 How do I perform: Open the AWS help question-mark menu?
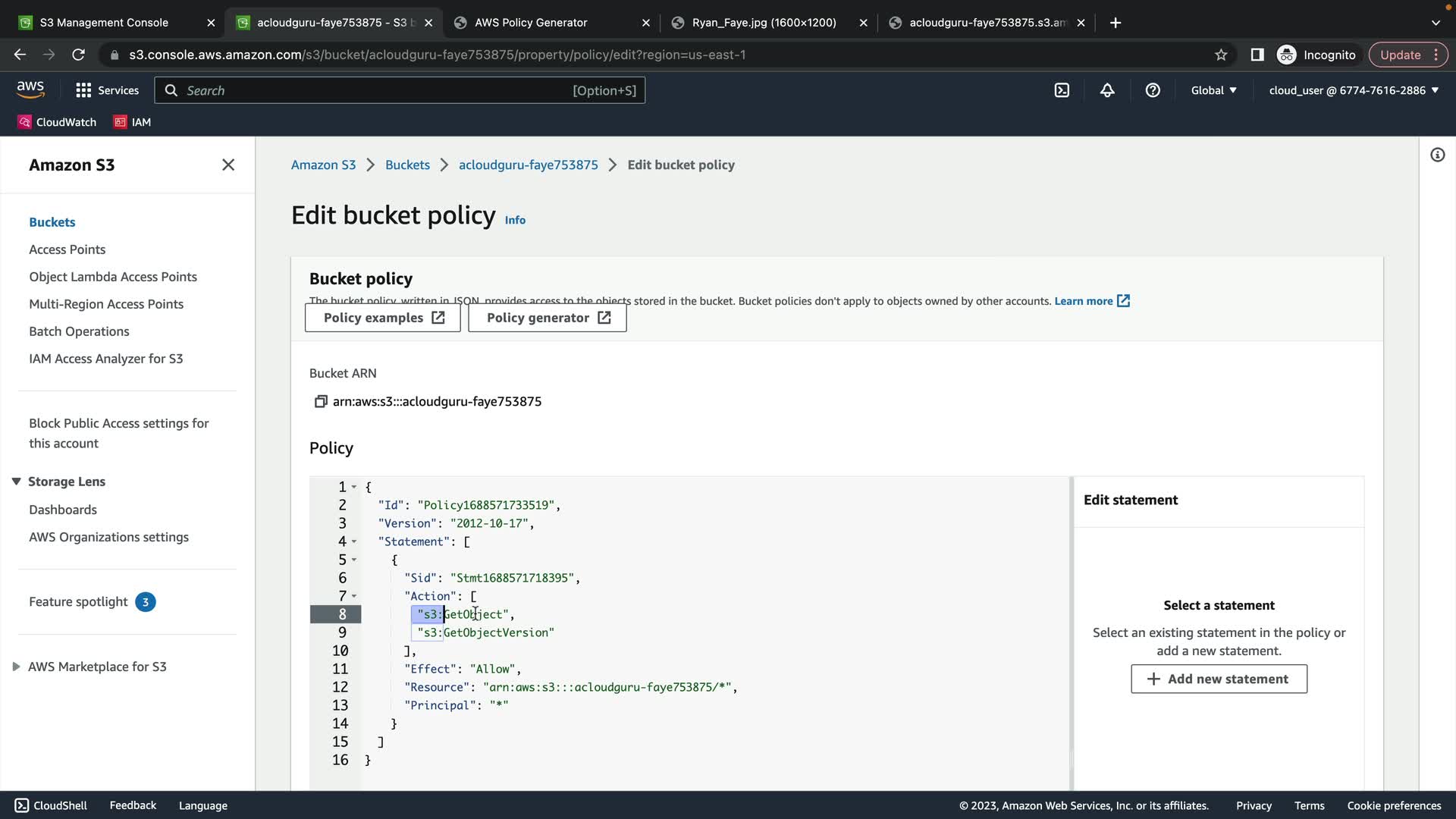click(x=1153, y=90)
